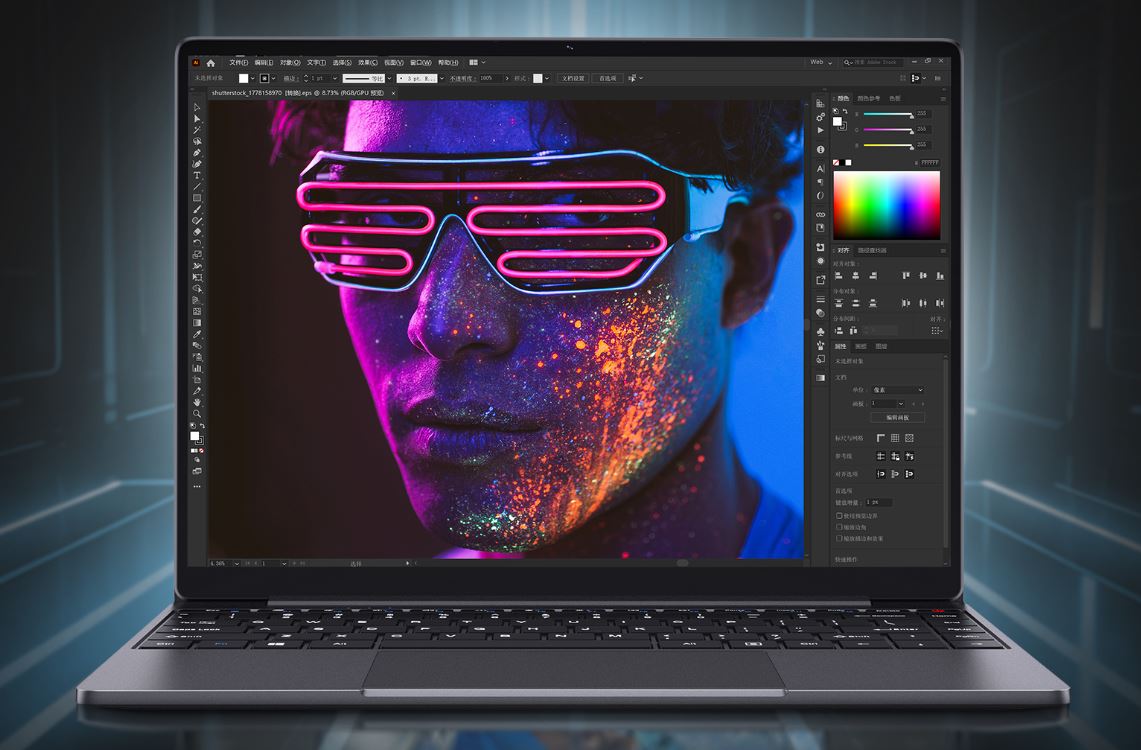Viewport: 1141px width, 750px height.
Task: Click the Rectangle tool in the left toolbar
Action: [x=197, y=198]
